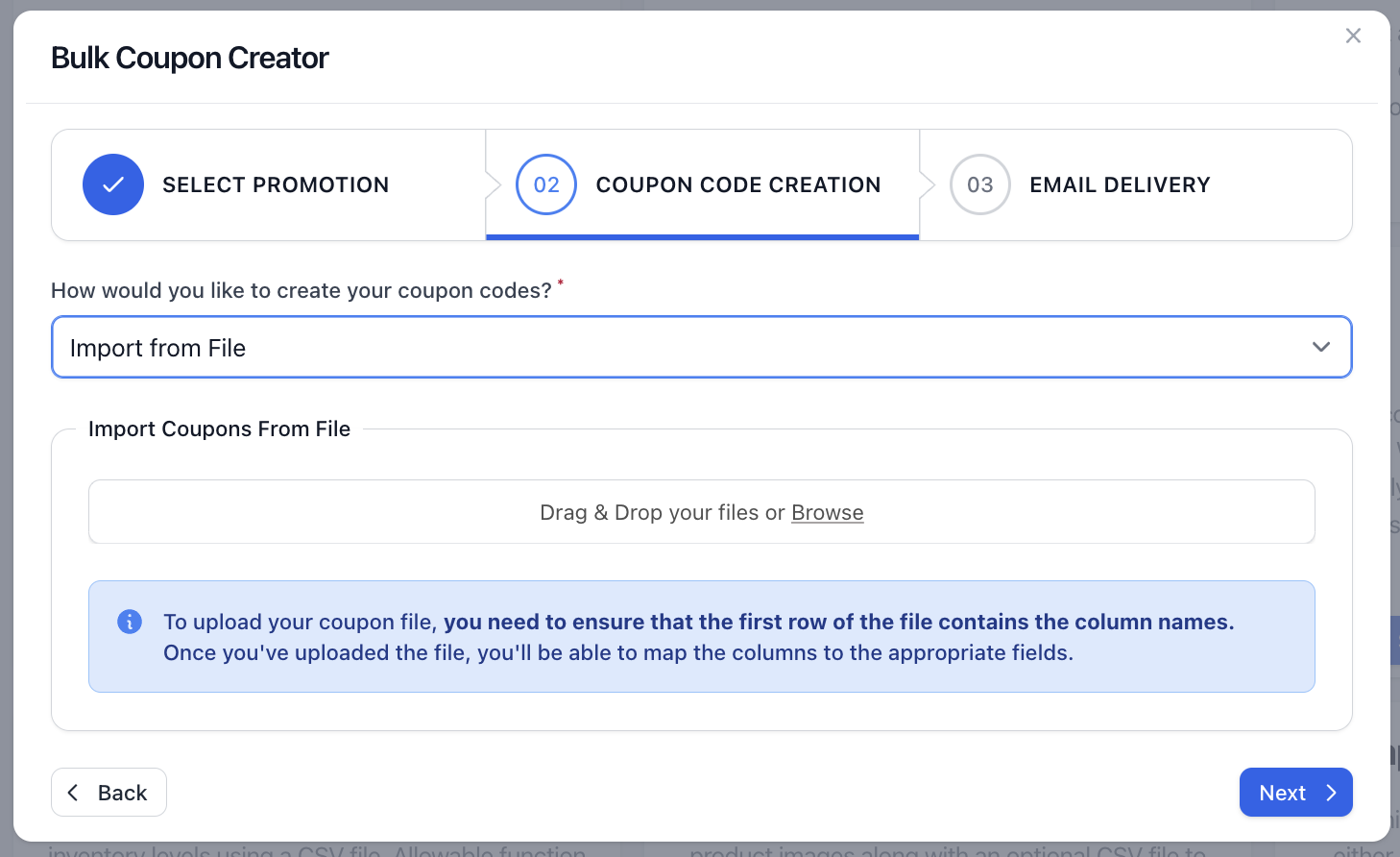Image resolution: width=1400 pixels, height=857 pixels.
Task: Click the blue checkmark on Select Promotion step
Action: coord(112,184)
